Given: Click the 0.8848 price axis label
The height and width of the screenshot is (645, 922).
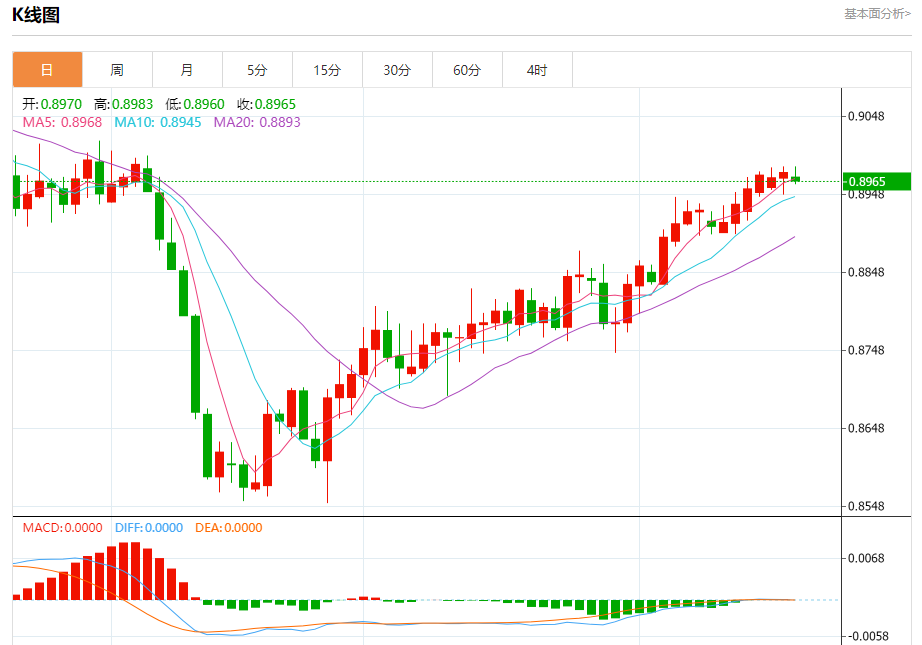Looking at the screenshot, I should 866,272.
